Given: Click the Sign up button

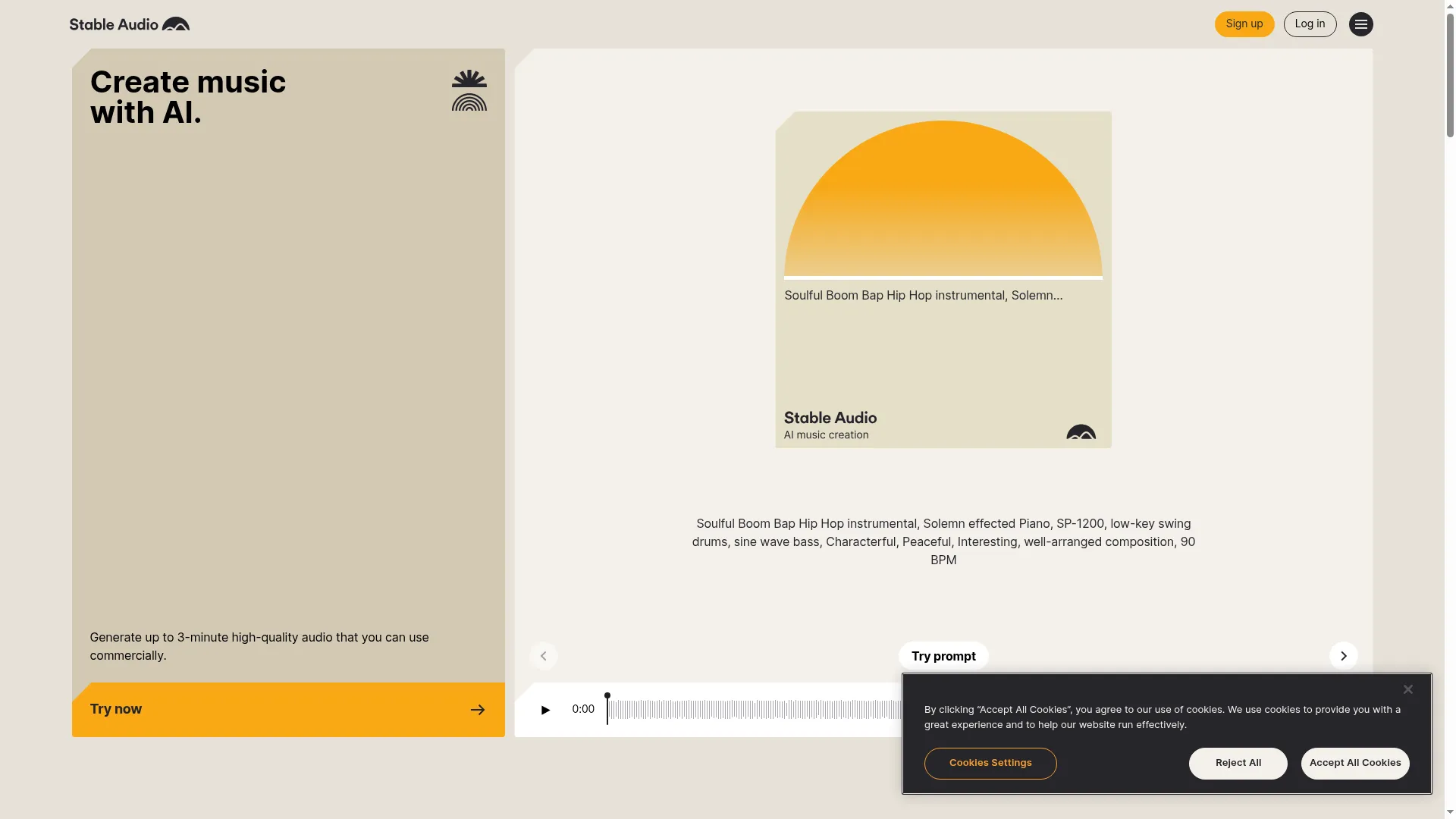Looking at the screenshot, I should (x=1244, y=24).
